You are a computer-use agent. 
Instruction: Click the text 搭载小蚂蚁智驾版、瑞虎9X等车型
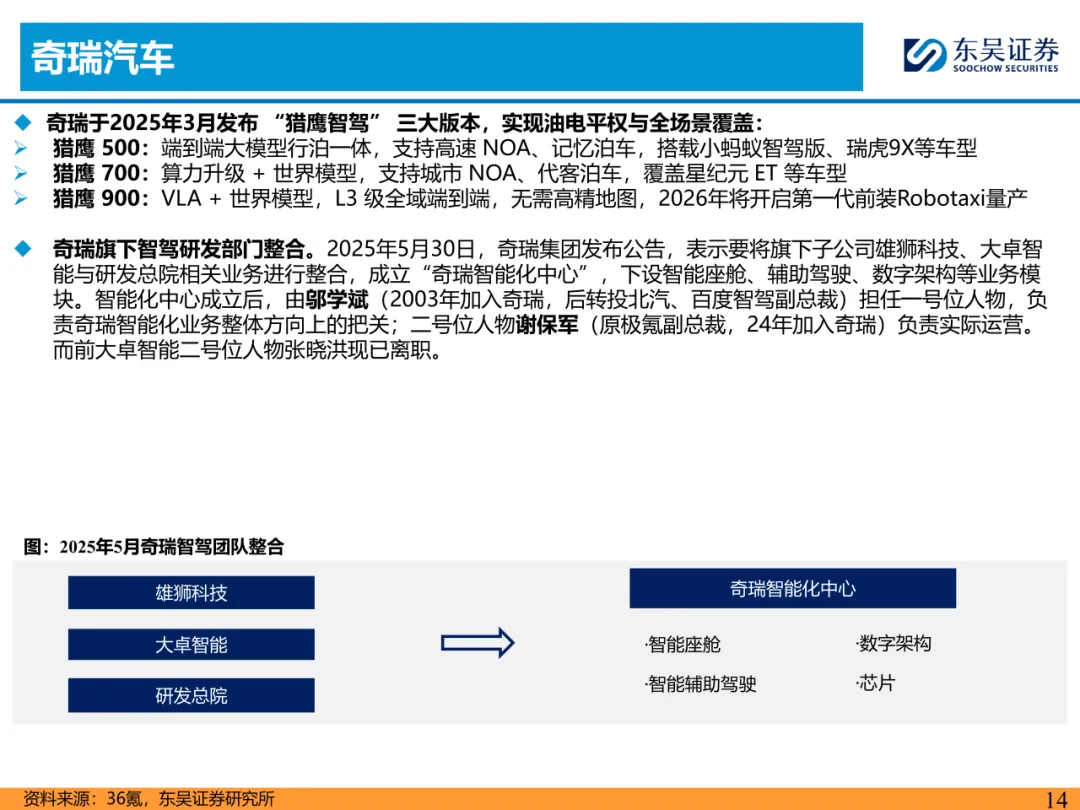pos(817,148)
